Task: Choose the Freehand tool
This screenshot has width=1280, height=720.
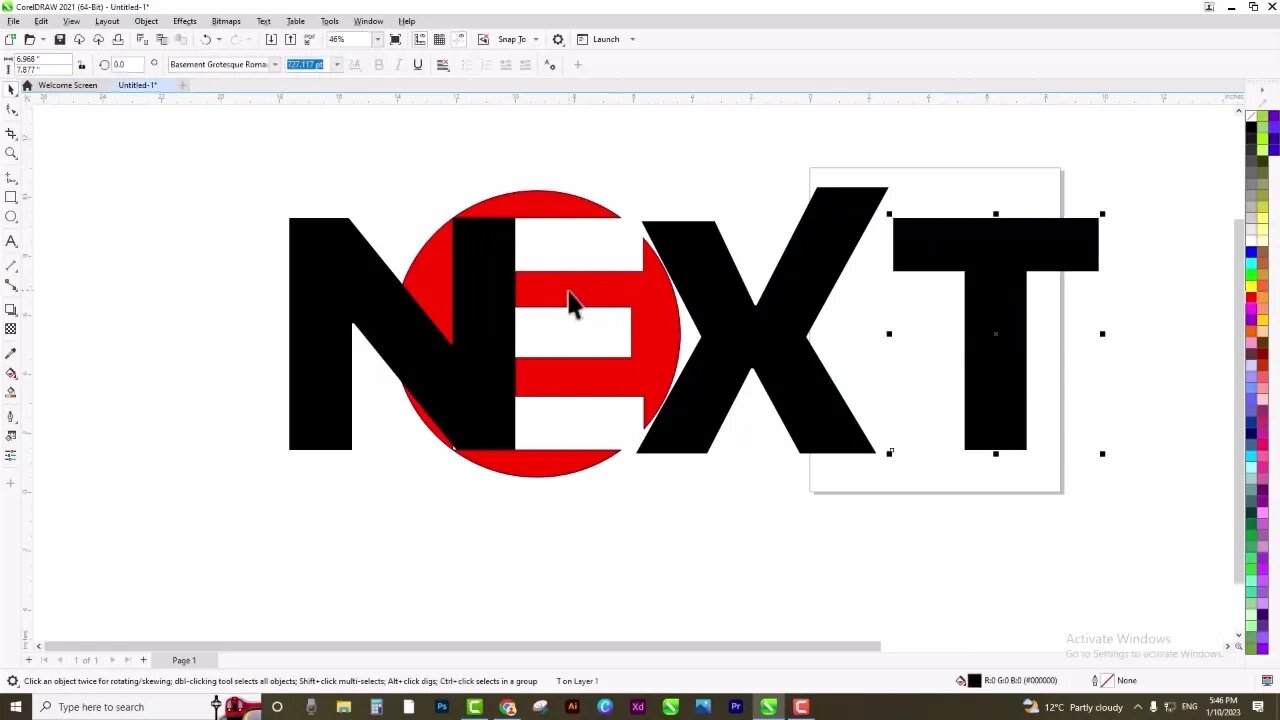Action: [11, 177]
